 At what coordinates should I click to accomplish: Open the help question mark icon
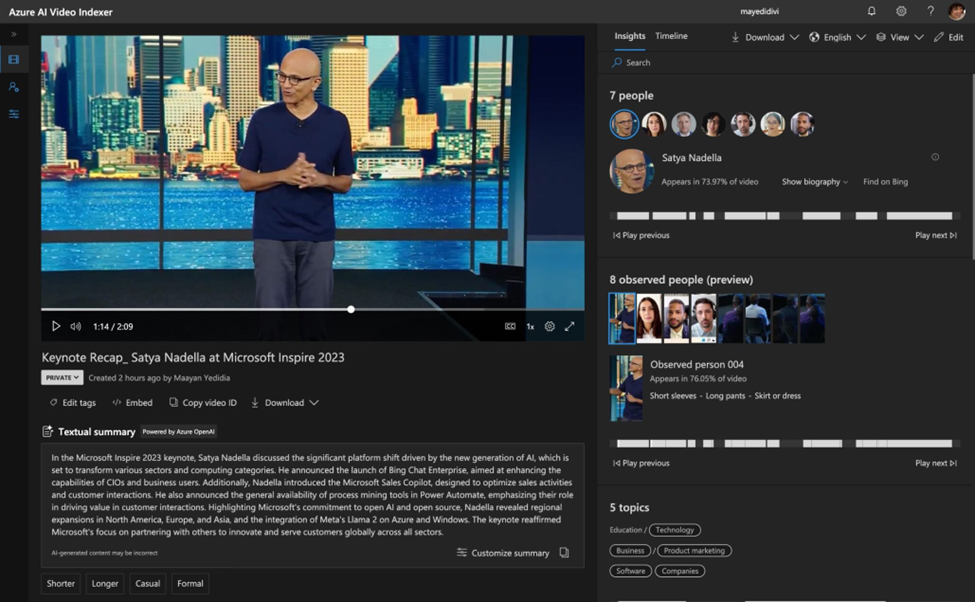pyautogui.click(x=930, y=11)
